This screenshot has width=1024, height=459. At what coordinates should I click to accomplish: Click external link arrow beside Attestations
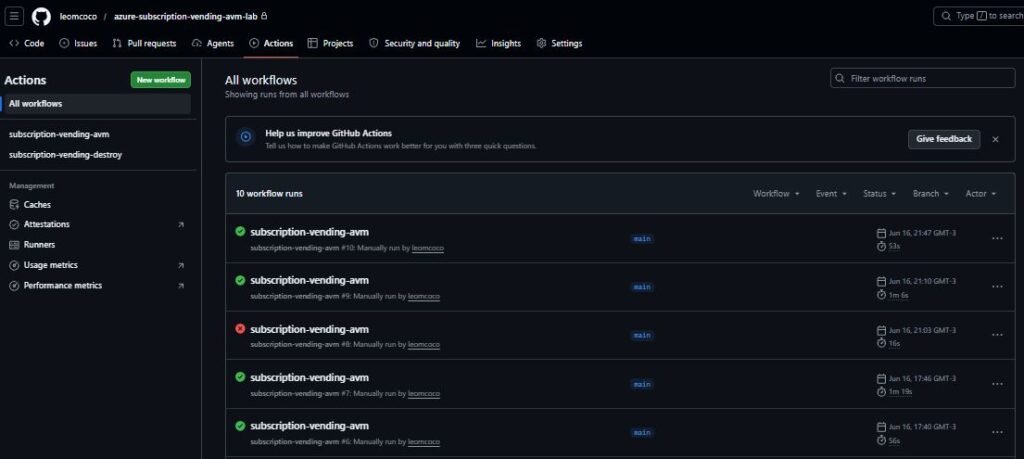pos(181,225)
